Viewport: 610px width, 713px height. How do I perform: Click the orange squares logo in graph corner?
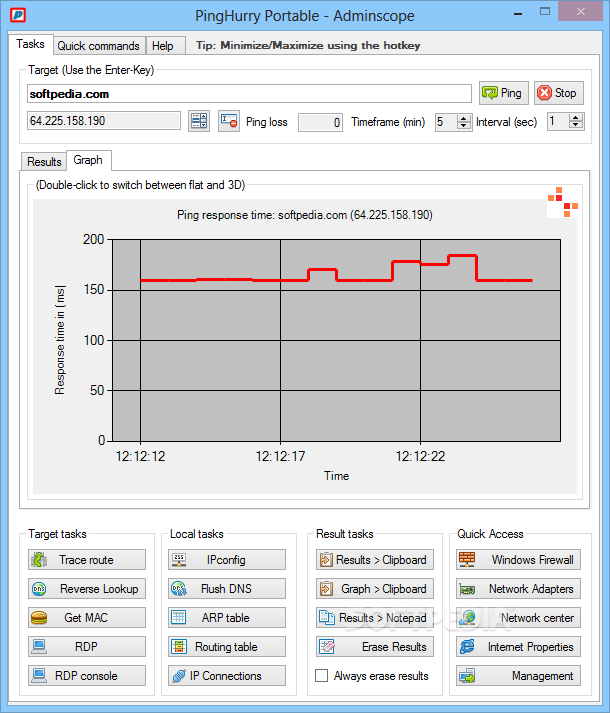click(563, 202)
